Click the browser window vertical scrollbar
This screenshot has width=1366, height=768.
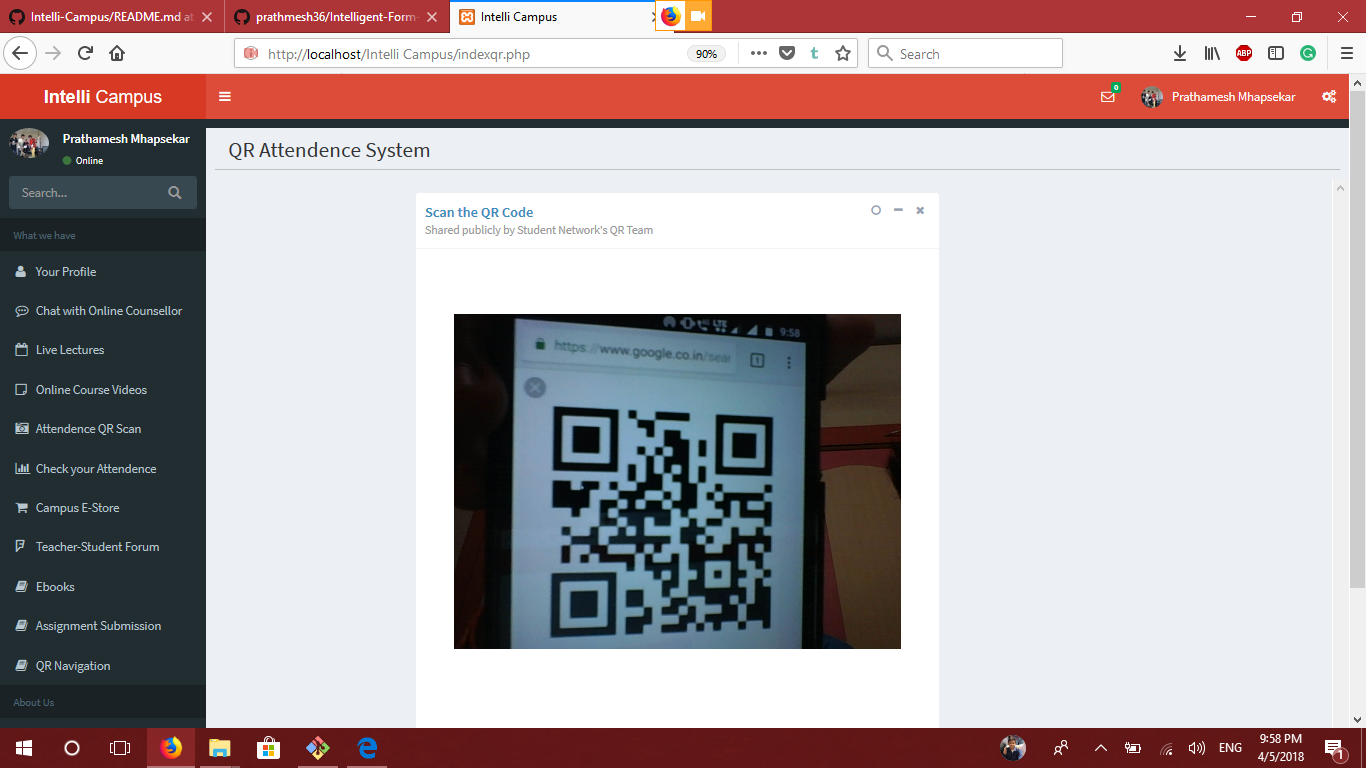[x=1357, y=338]
